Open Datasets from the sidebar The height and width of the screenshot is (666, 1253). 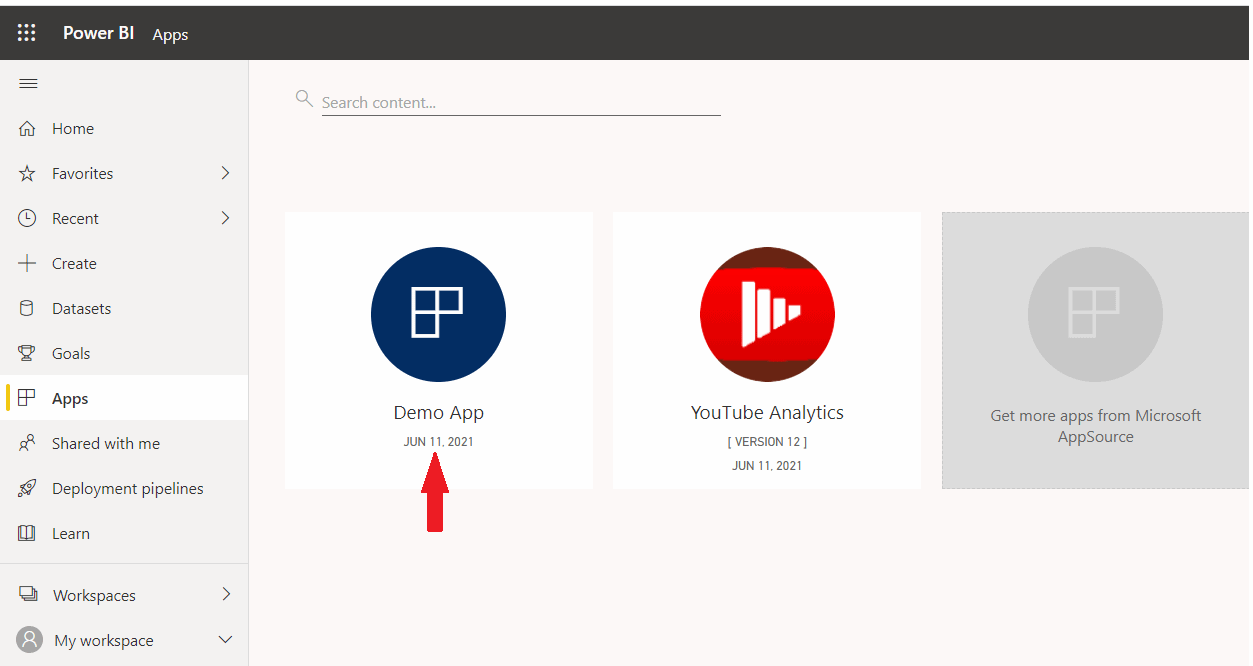[28, 308]
